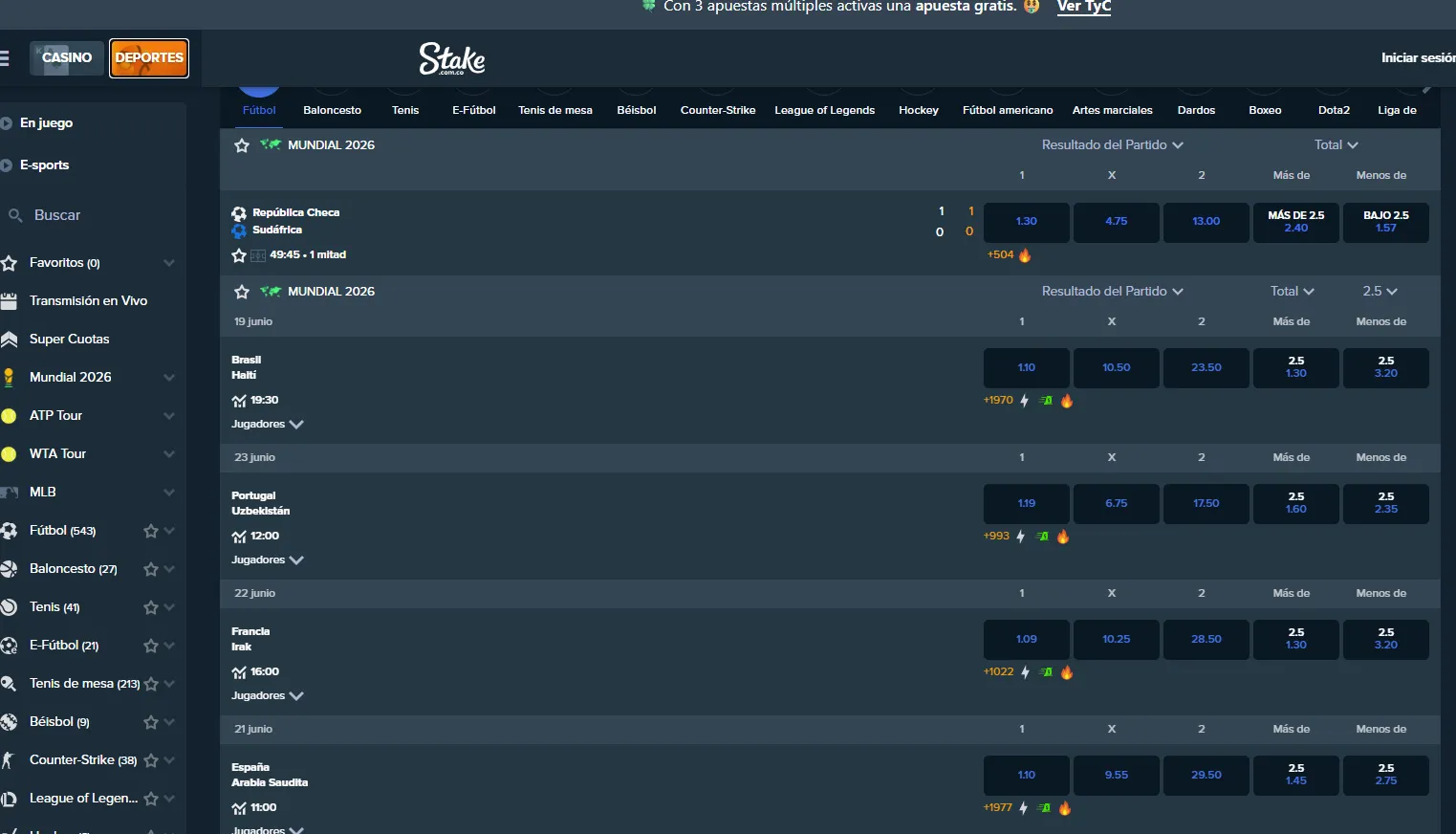Viewport: 1456px width, 834px height.
Task: Select the League of Legends tab
Action: pos(824,110)
